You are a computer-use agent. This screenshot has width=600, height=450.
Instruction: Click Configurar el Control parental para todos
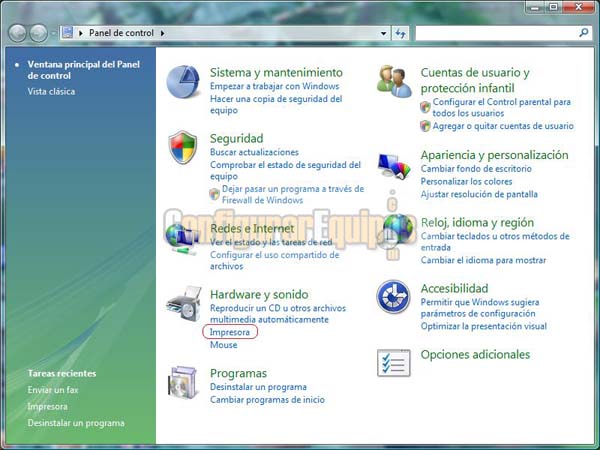pos(502,108)
